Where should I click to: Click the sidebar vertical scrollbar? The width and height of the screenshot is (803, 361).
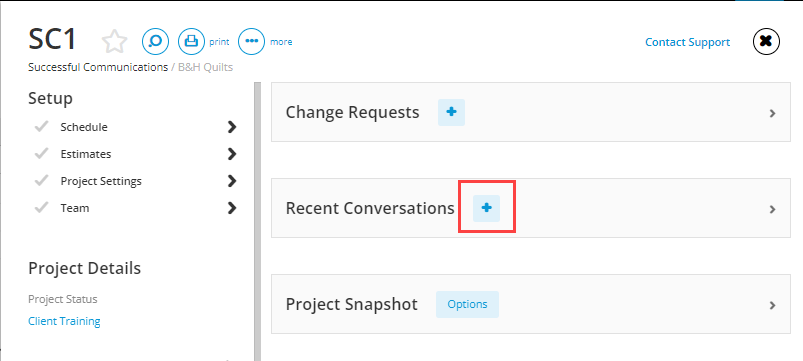(x=257, y=221)
